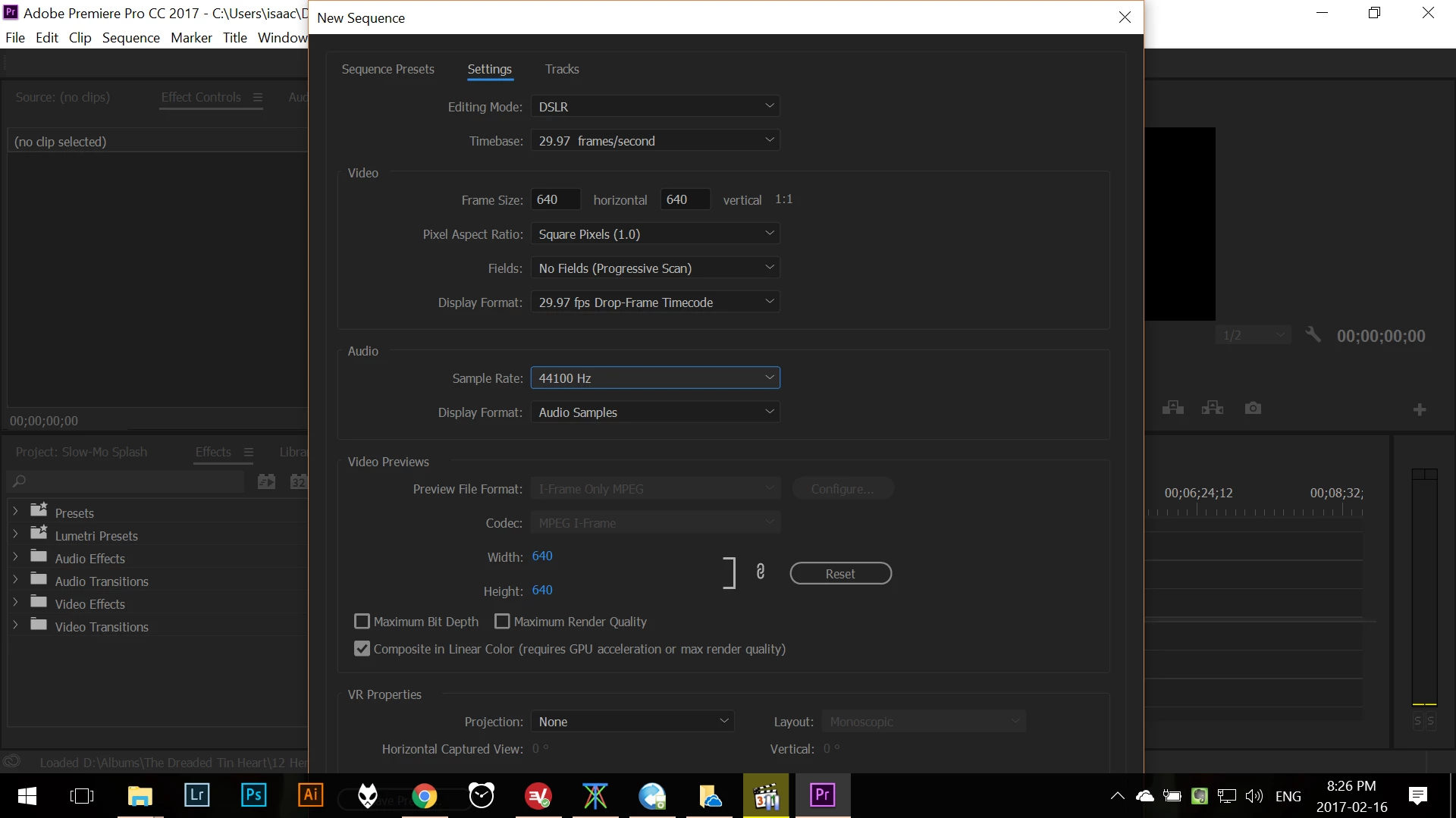The height and width of the screenshot is (818, 1456).
Task: Click the Creative Cloud icon in status bar
Action: point(11,761)
